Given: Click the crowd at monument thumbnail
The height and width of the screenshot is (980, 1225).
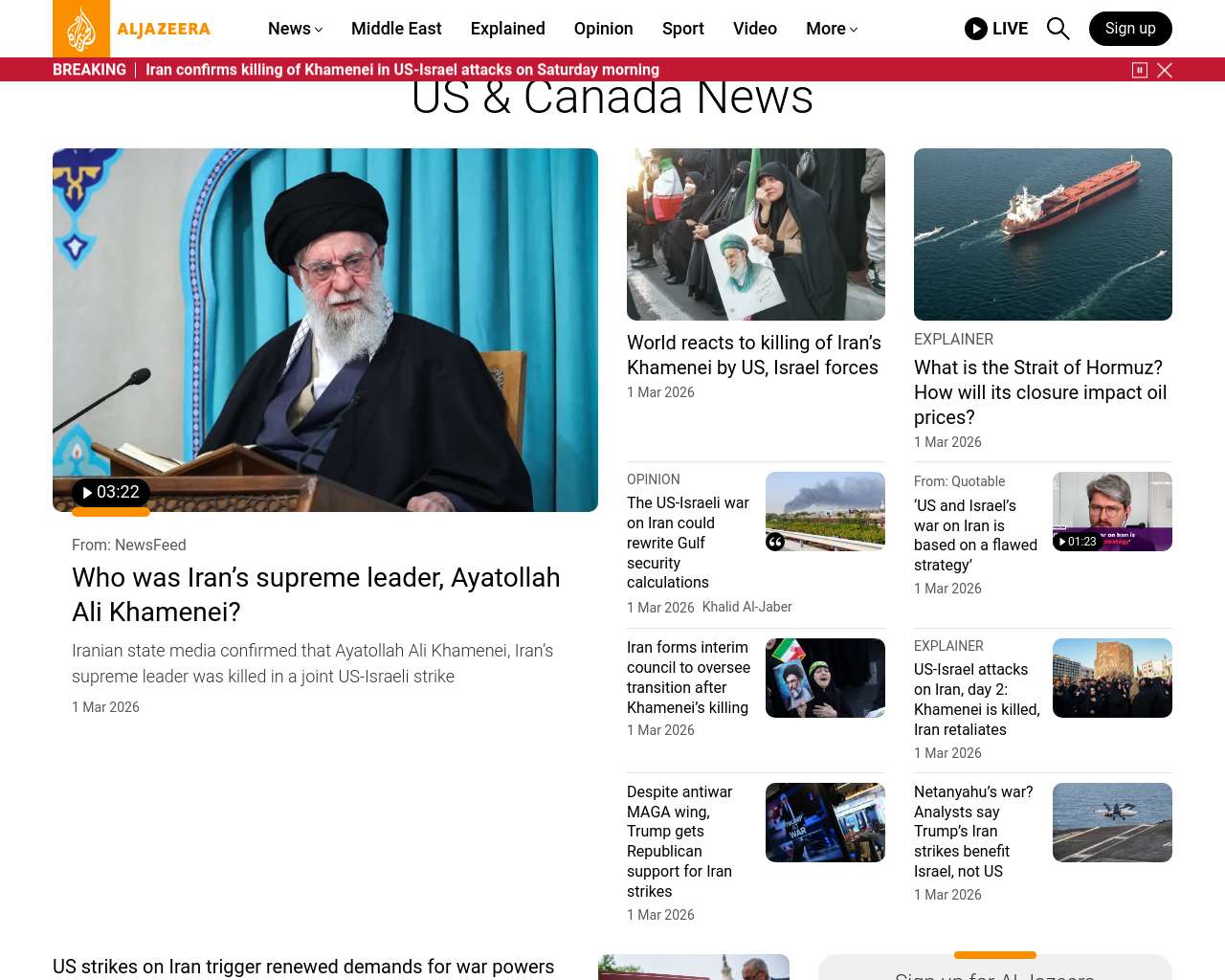Looking at the screenshot, I should 1112,678.
